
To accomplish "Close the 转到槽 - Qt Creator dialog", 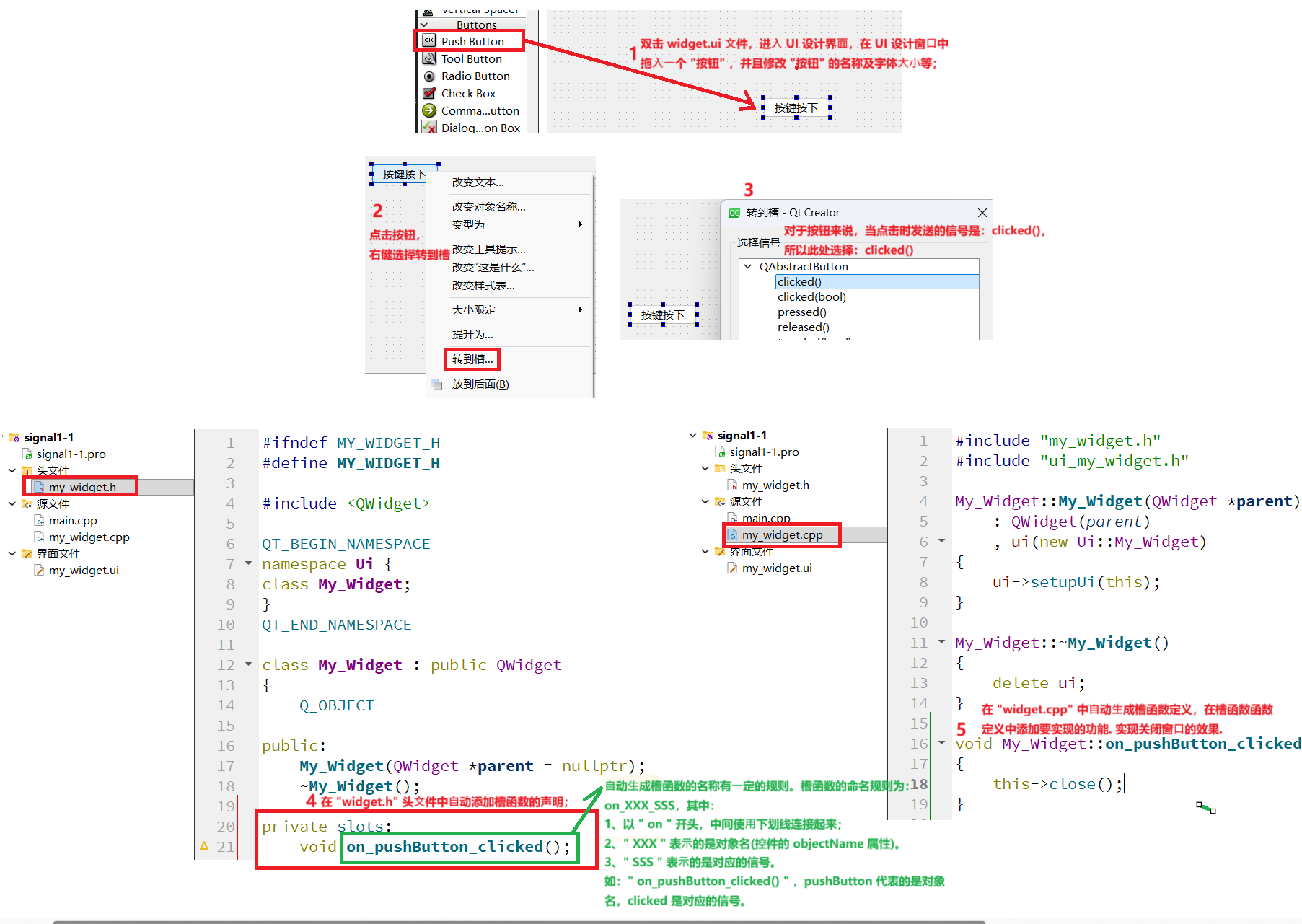I will pos(982,212).
